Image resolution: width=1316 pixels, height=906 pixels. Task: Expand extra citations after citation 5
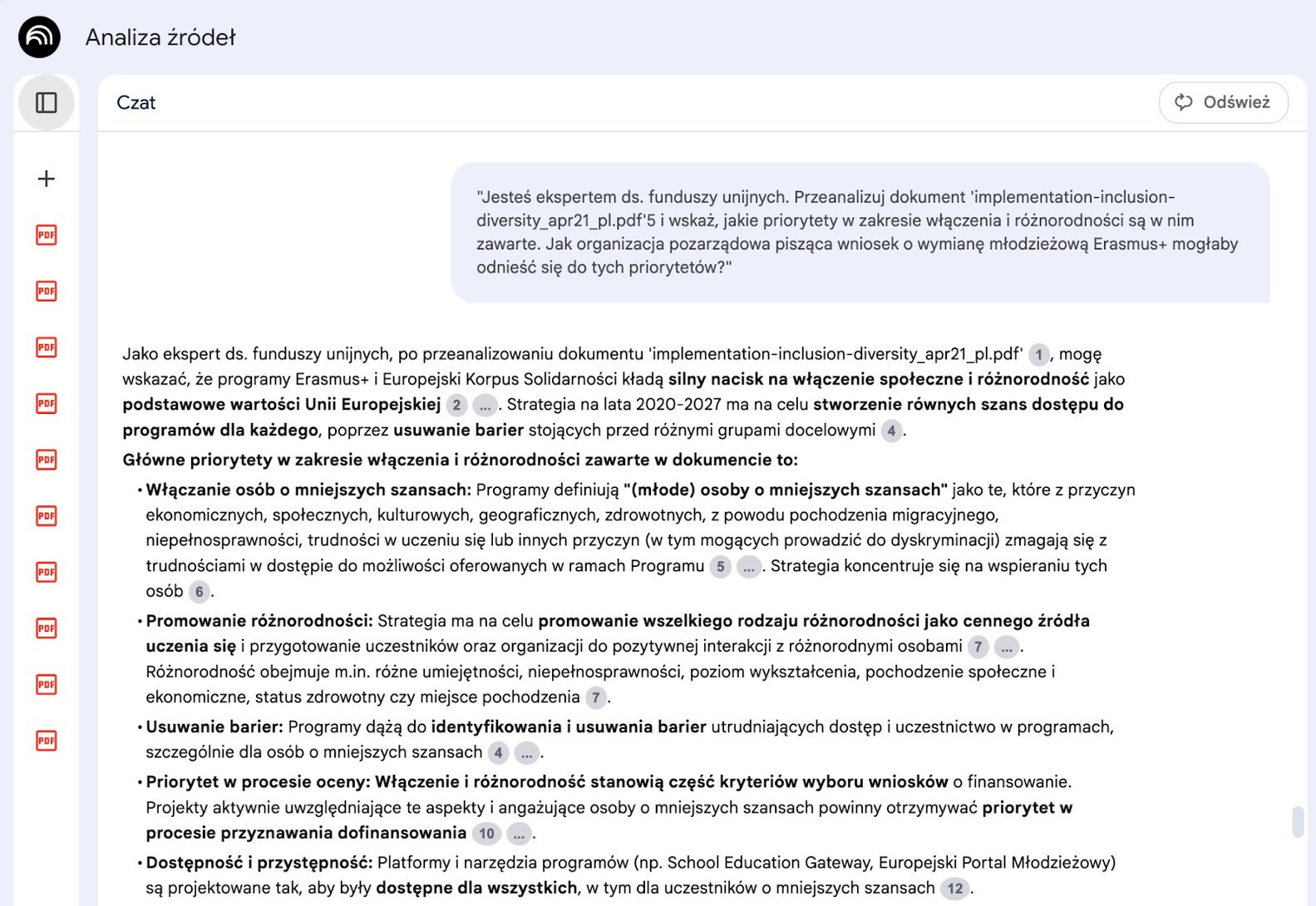point(748,567)
